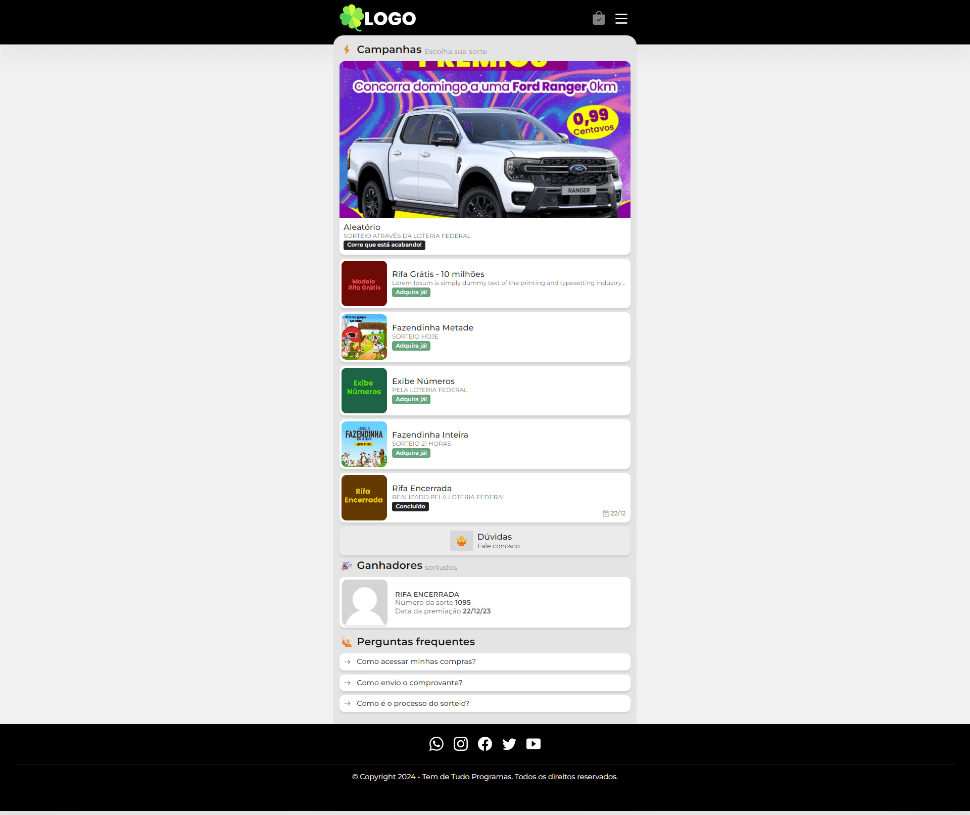Open the hamburger menu
The image size is (970, 815).
point(621,19)
